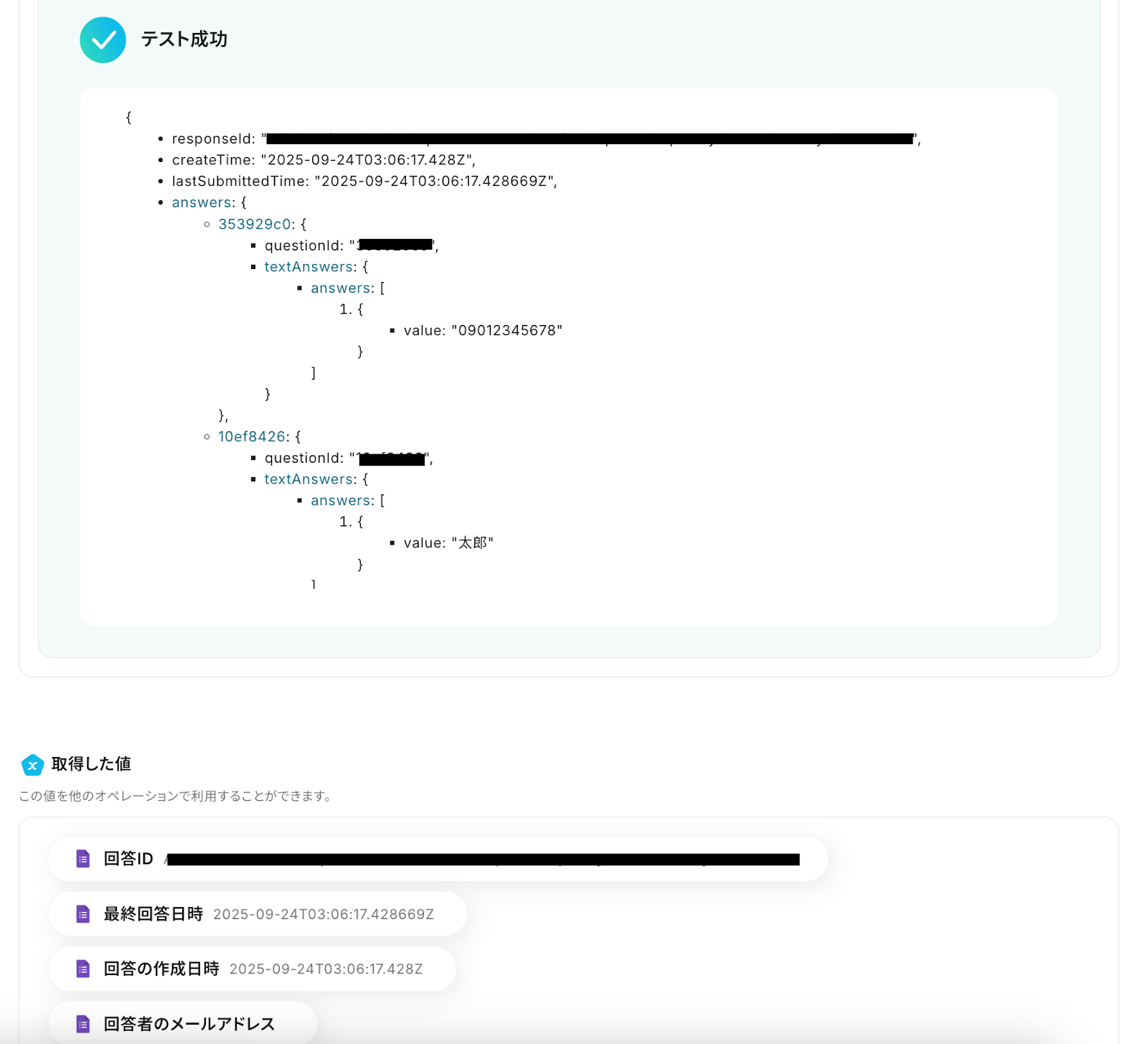1148x1044 pixels.
Task: Collapse the 10ef8426 answer node
Action: (x=251, y=437)
